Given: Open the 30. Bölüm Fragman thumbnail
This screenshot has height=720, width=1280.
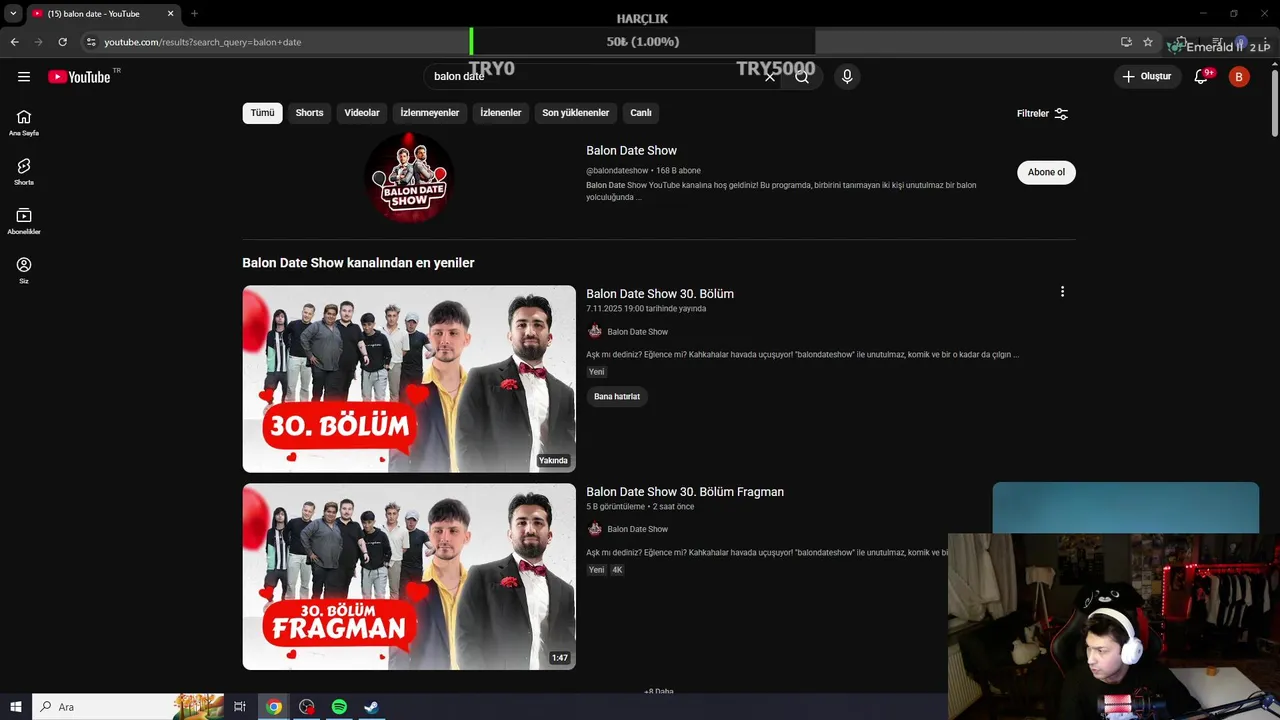Looking at the screenshot, I should coord(409,577).
